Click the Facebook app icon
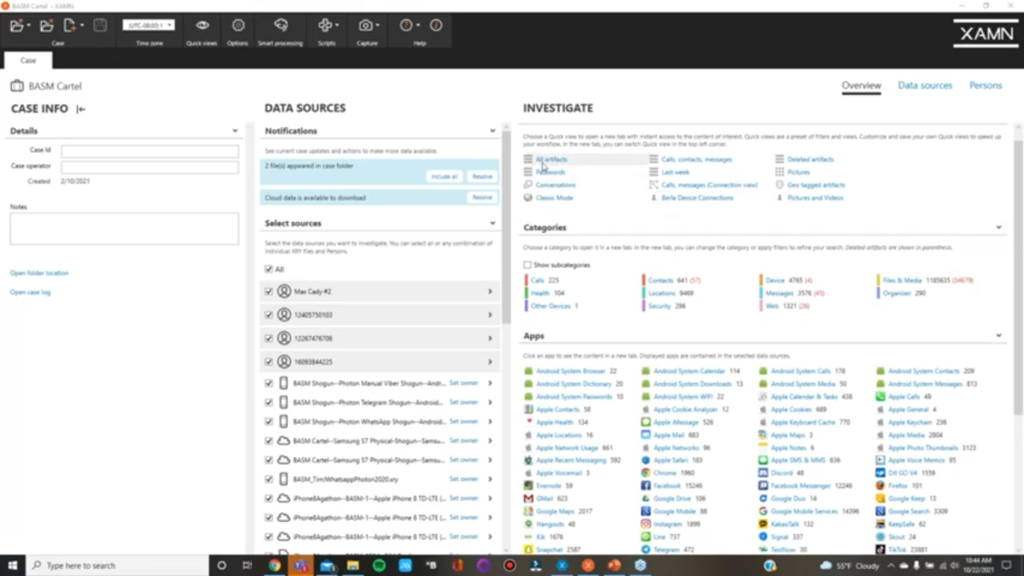Screen dimensions: 1024x576 [x=645, y=485]
